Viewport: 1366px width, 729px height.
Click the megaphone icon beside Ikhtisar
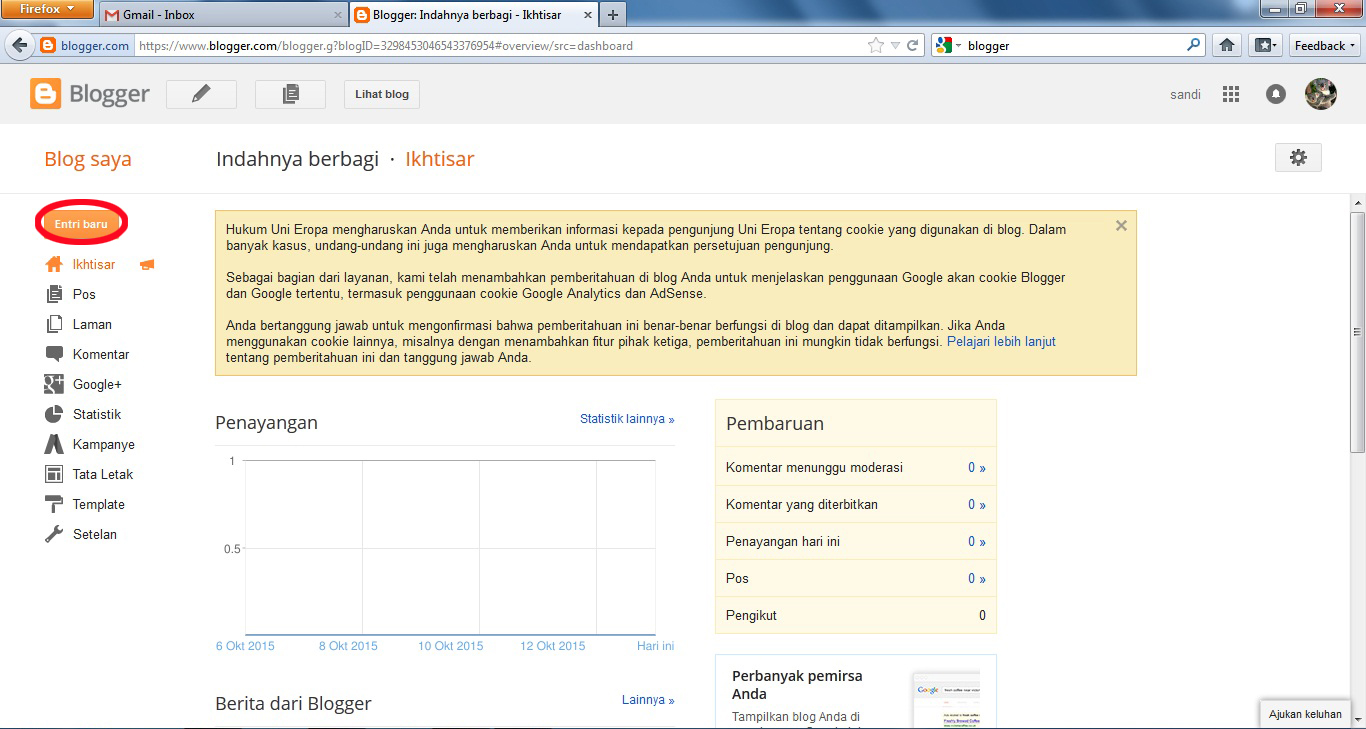[147, 265]
